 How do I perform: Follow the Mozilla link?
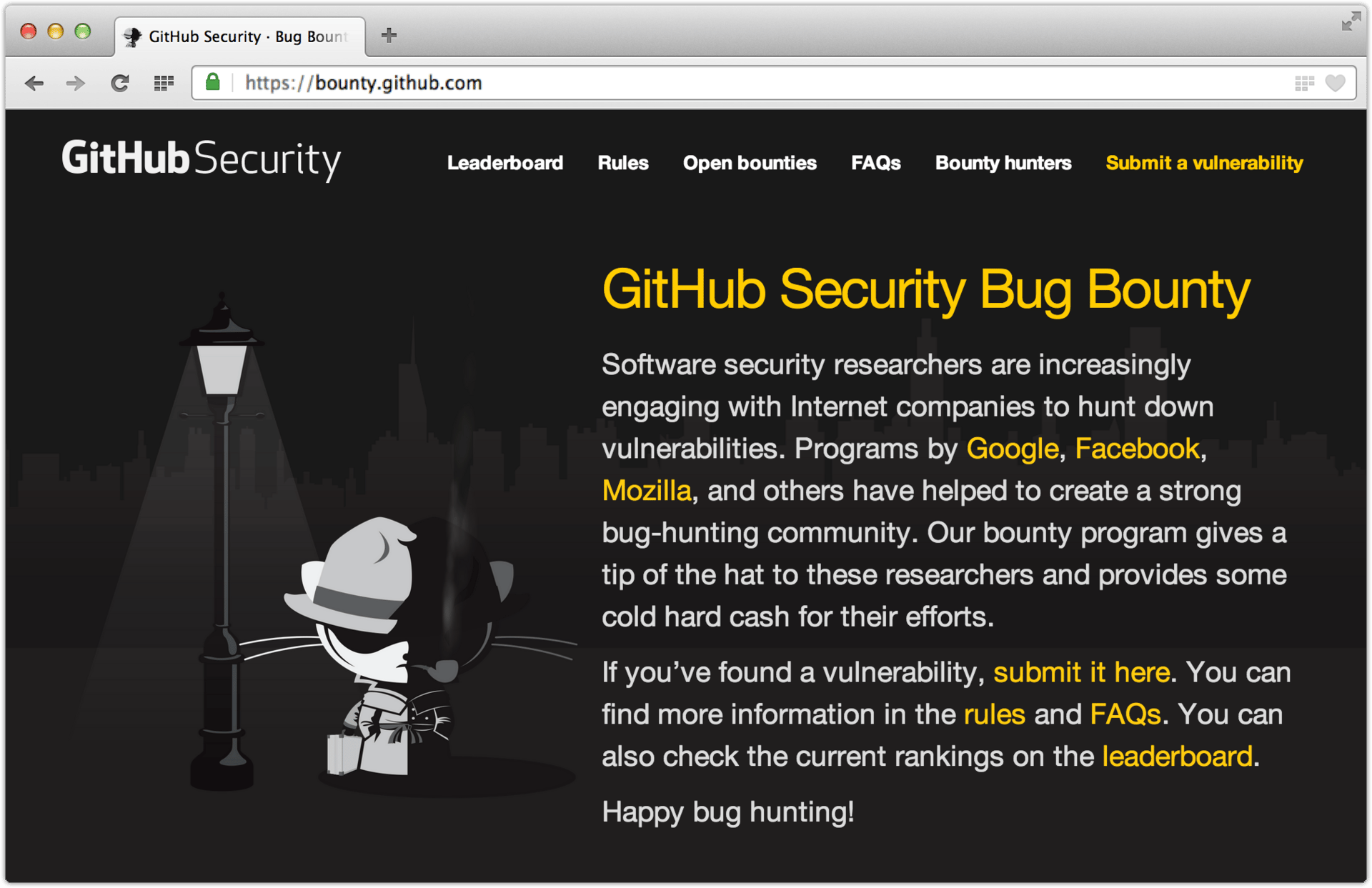point(647,491)
